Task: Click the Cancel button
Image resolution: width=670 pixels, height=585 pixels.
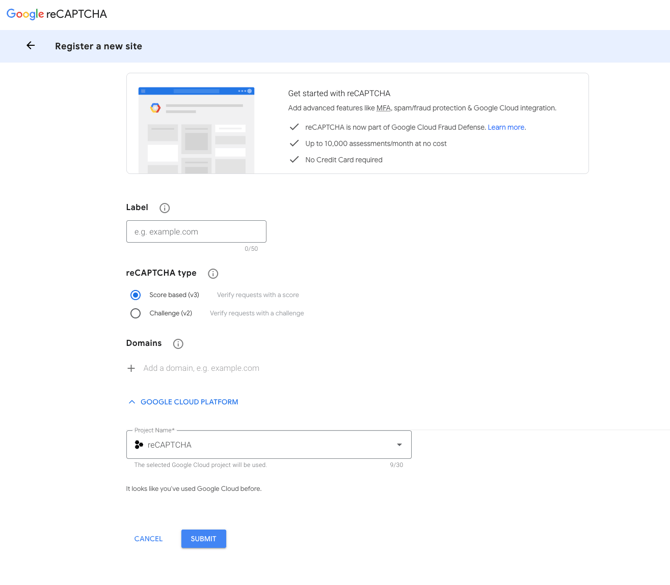Action: (148, 538)
